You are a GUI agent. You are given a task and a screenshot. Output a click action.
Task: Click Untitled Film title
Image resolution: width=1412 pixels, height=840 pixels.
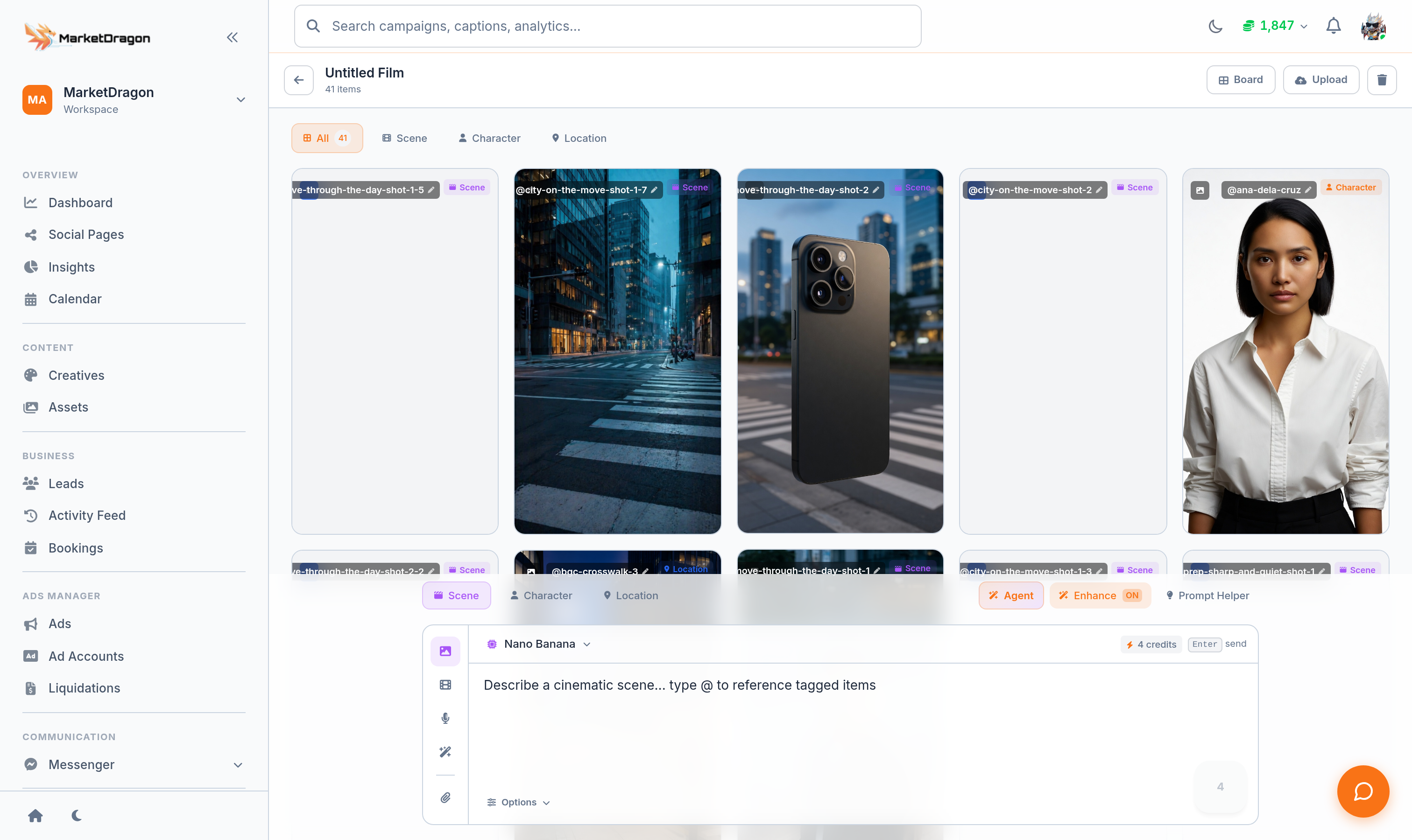pyautogui.click(x=364, y=72)
